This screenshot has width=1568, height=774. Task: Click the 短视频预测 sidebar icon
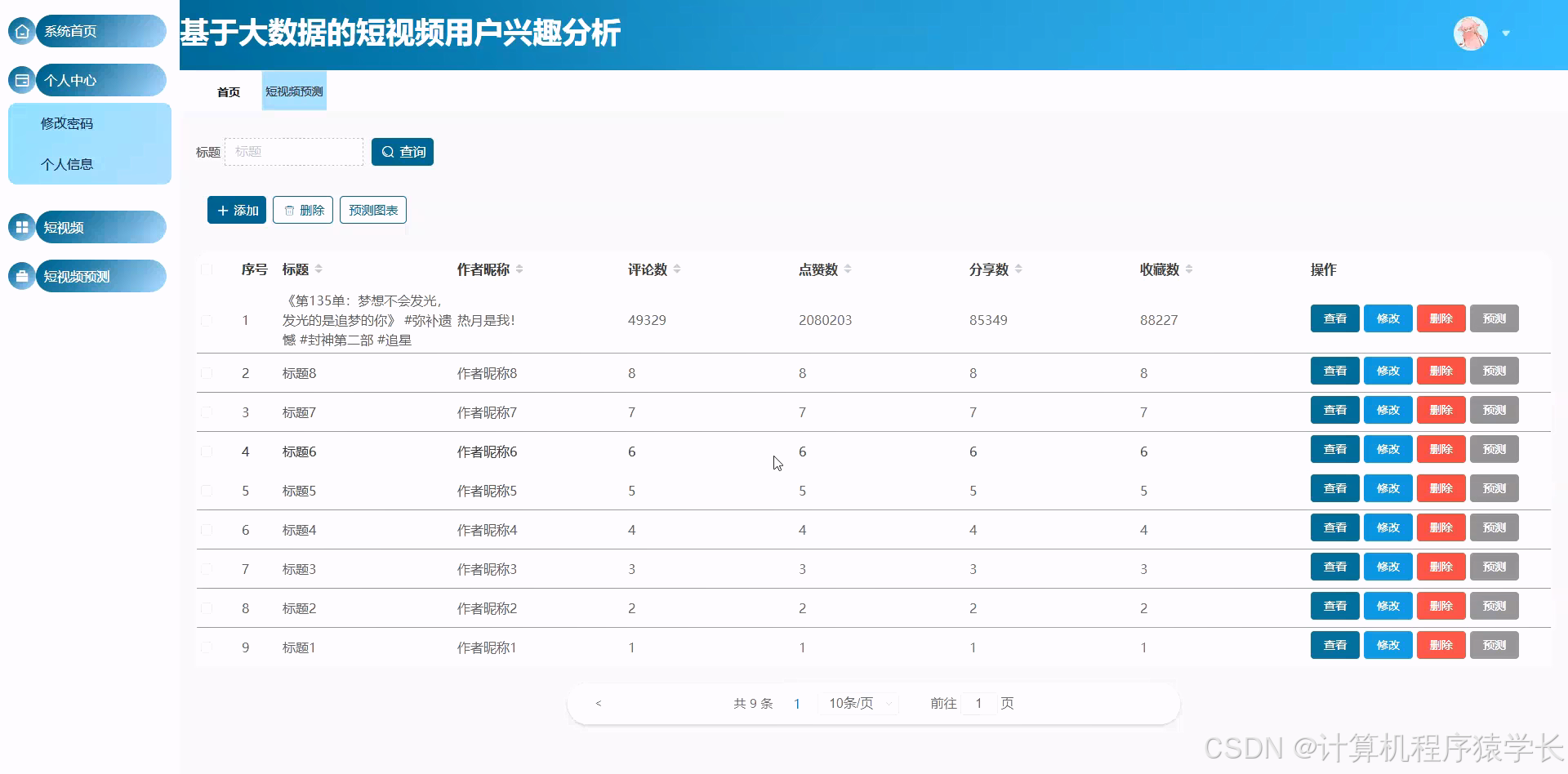pyautogui.click(x=20, y=275)
